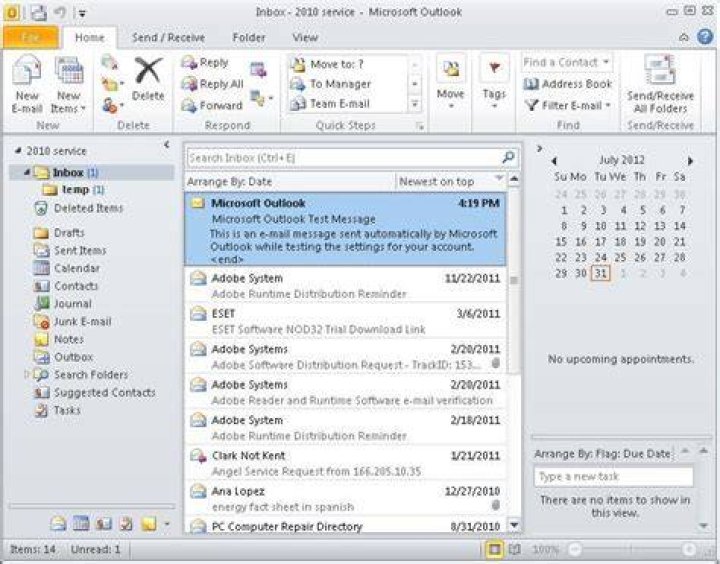Open the New Items menu
This screenshot has width=720, height=564.
(x=68, y=85)
